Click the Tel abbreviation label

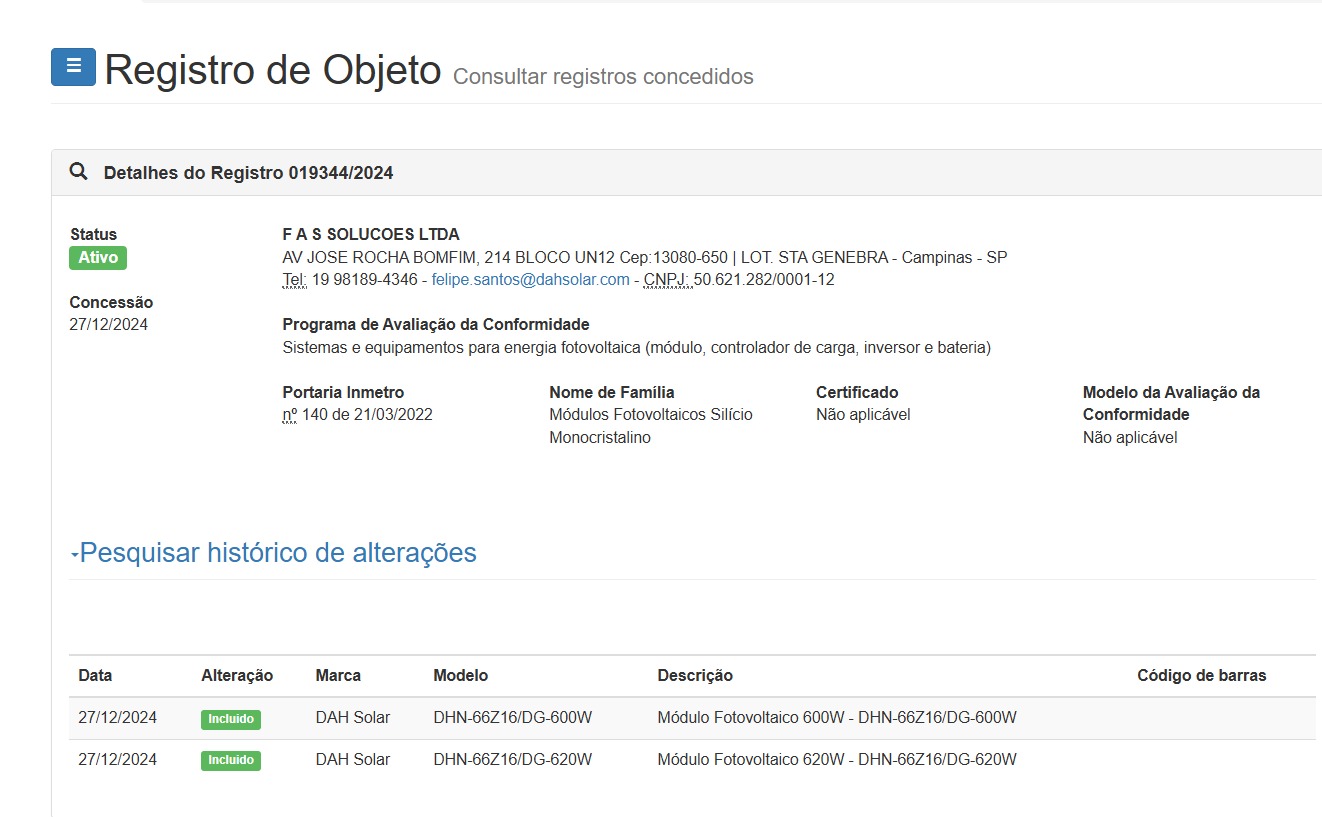(294, 280)
